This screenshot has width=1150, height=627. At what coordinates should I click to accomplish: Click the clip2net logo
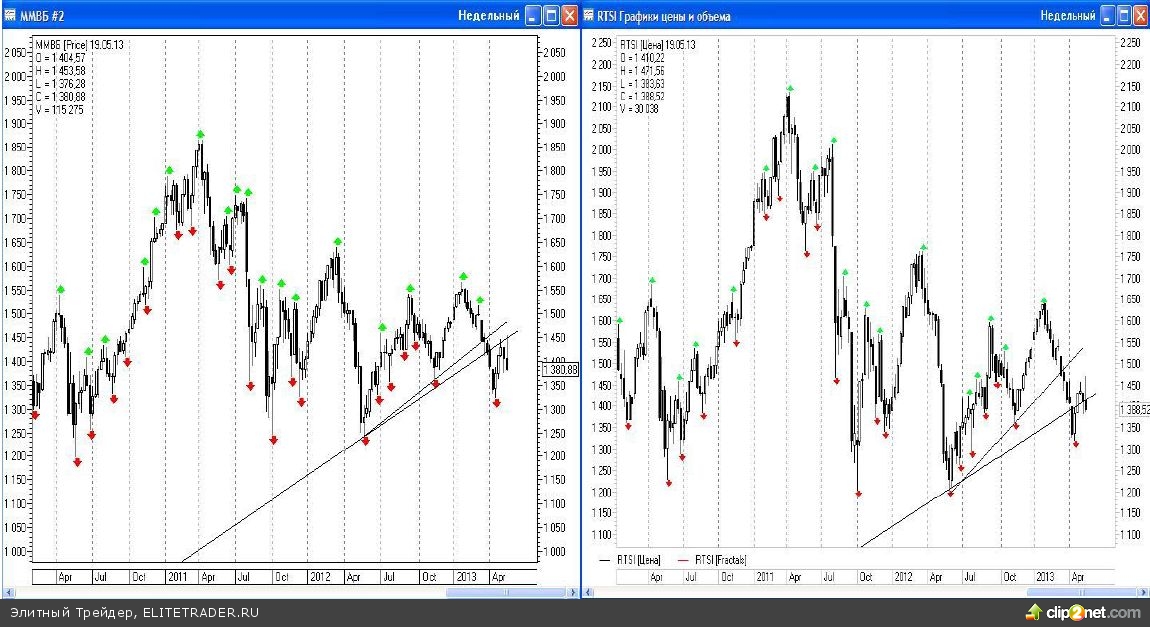coord(1083,612)
